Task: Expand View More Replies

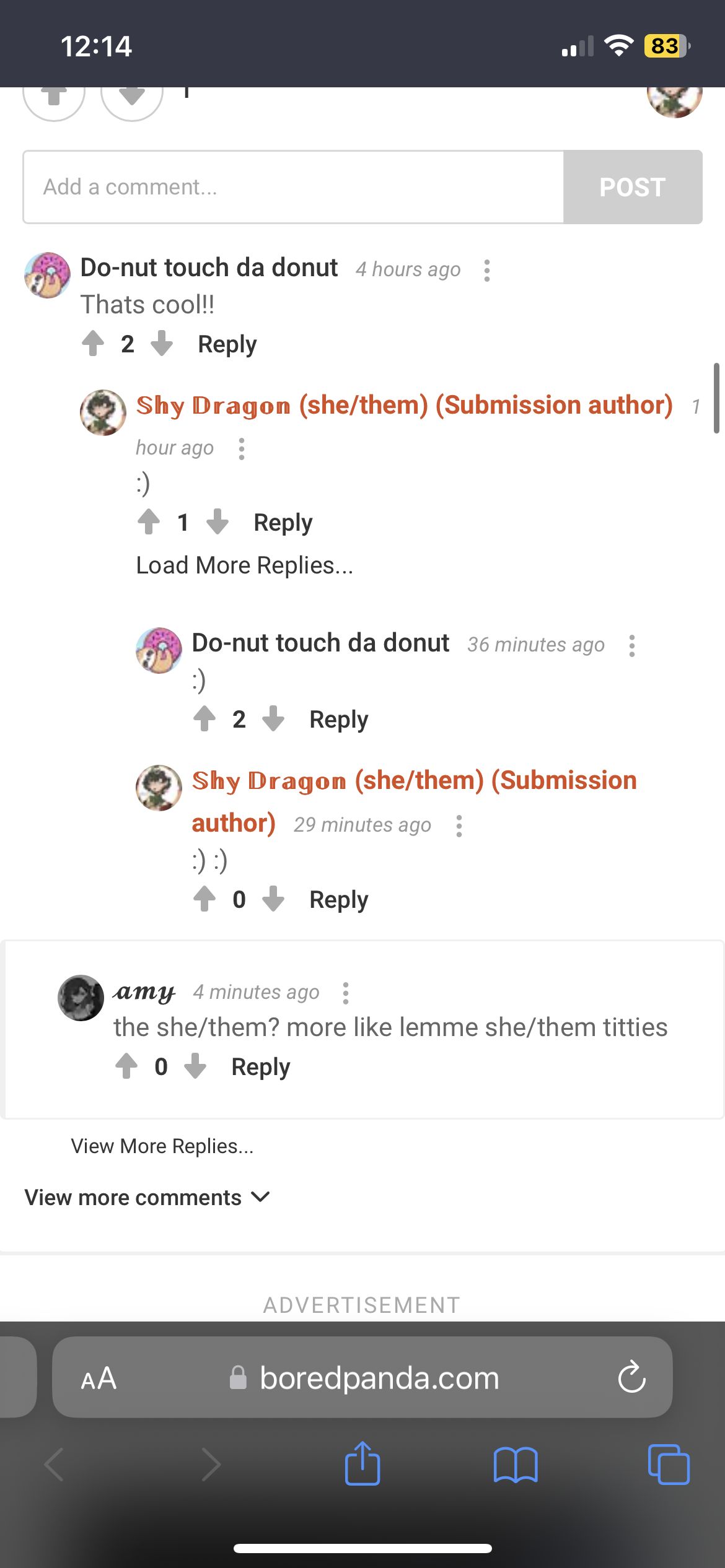Action: click(x=162, y=1146)
